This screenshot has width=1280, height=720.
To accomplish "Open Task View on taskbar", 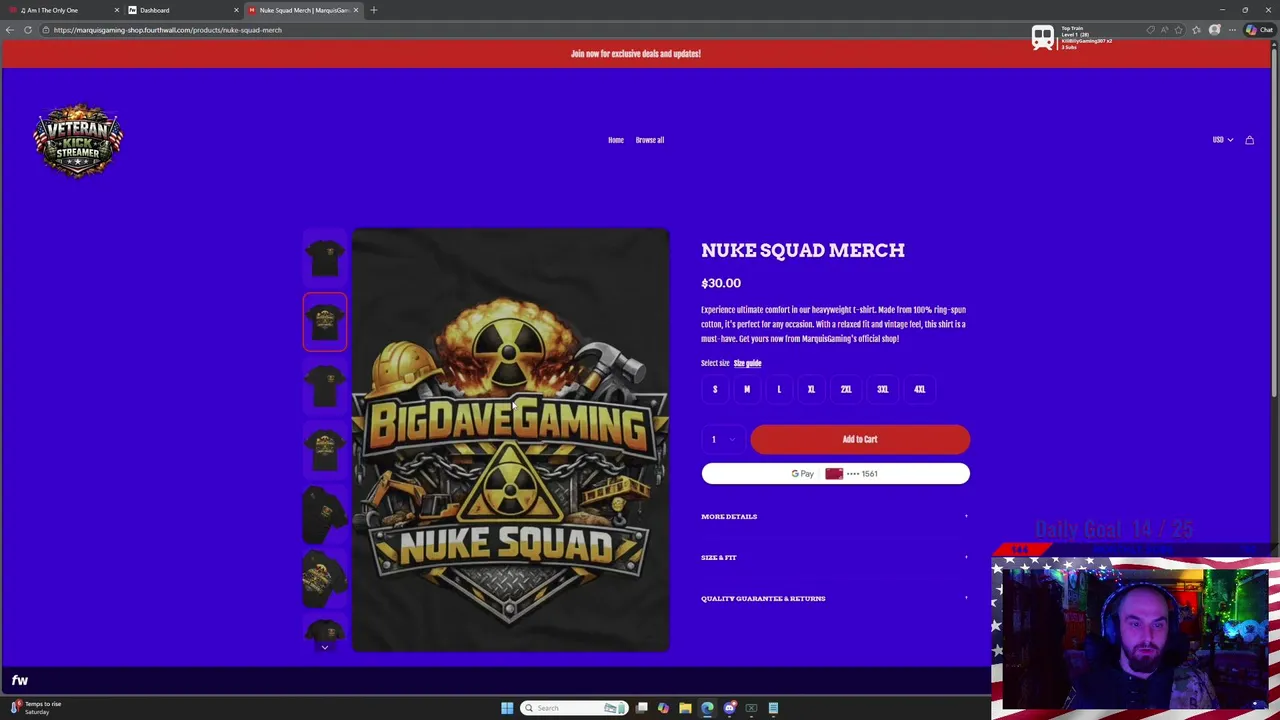I will point(641,708).
